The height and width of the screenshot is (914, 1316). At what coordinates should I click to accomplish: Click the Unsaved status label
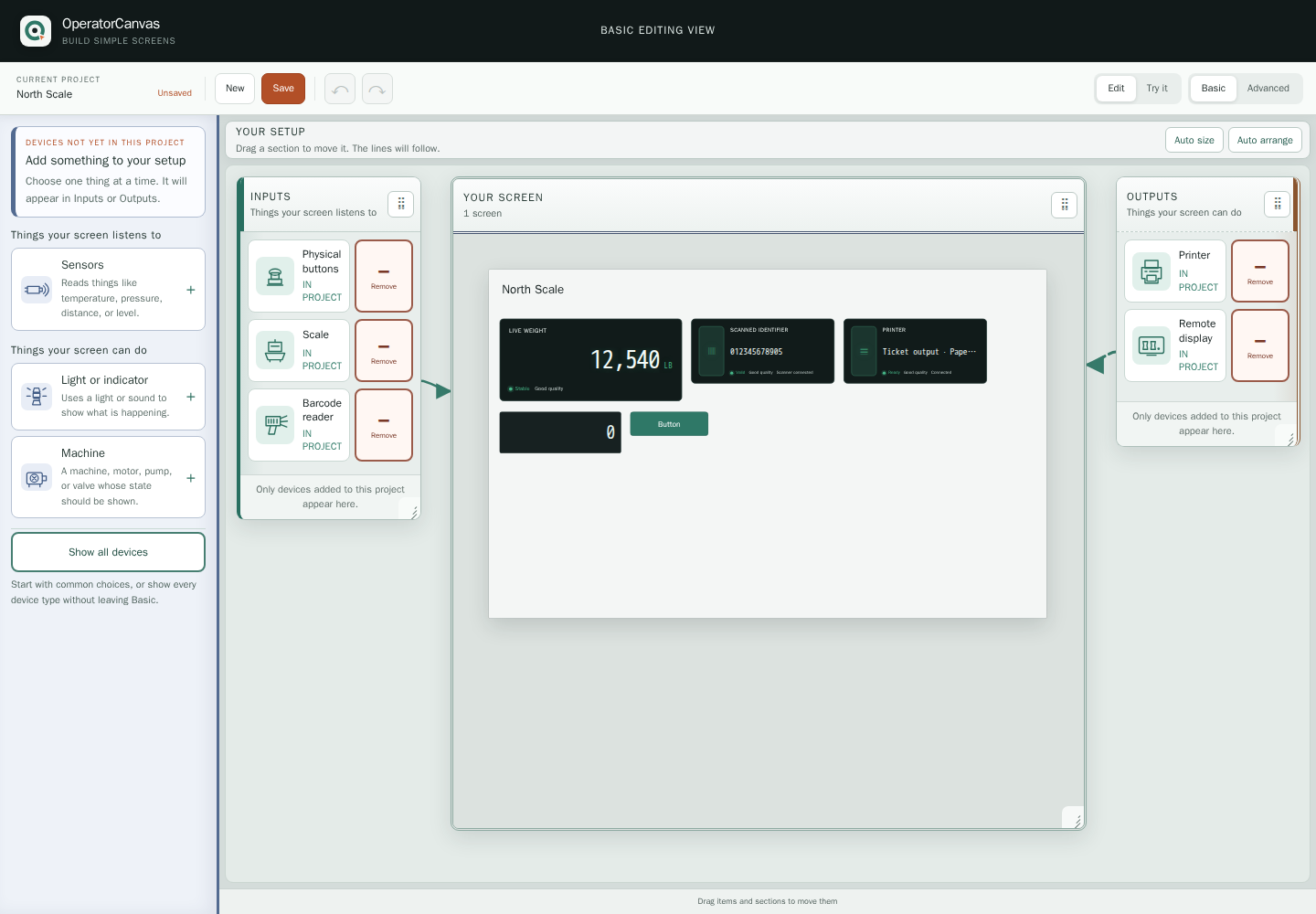pos(175,93)
